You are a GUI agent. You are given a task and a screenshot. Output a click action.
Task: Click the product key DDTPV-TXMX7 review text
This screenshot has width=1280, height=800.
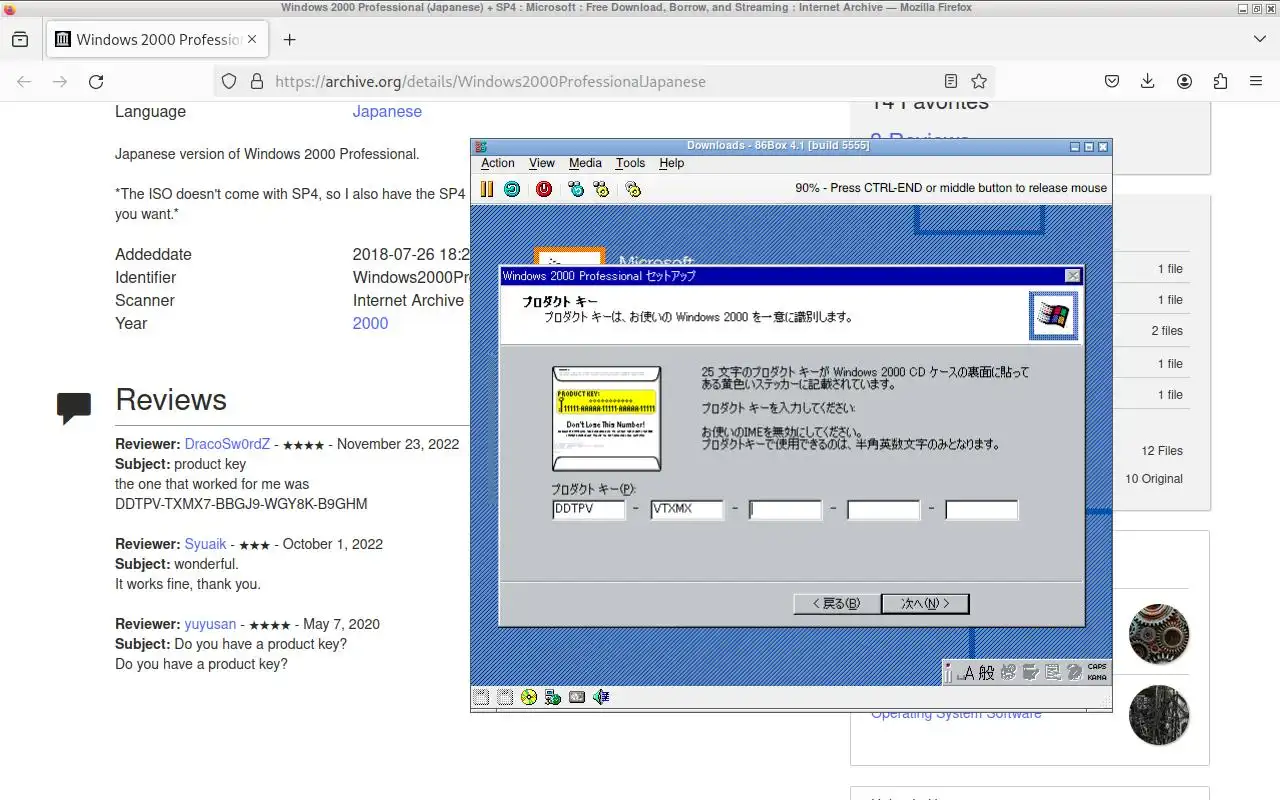241,504
